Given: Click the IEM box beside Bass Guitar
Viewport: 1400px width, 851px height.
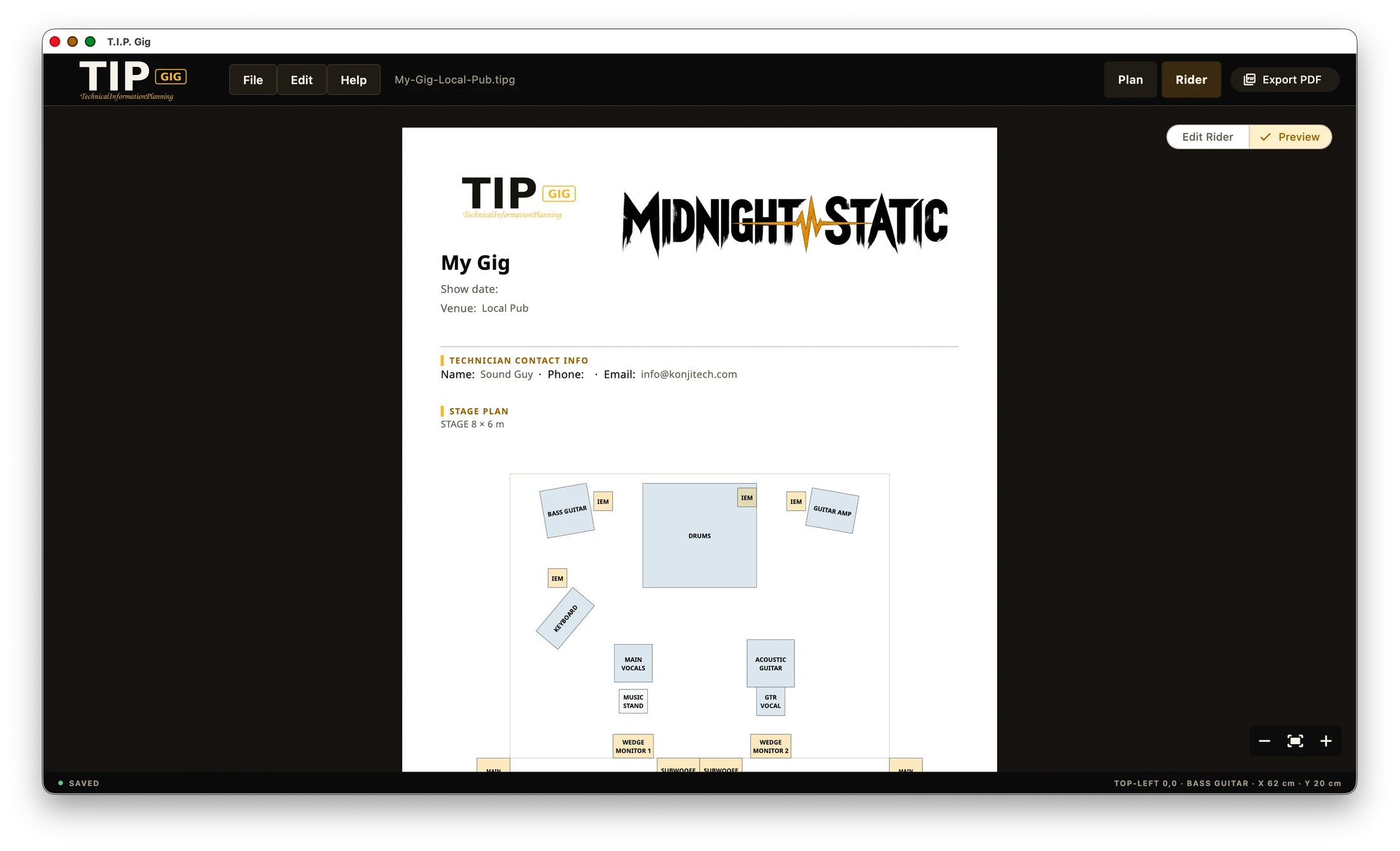Looking at the screenshot, I should (603, 502).
